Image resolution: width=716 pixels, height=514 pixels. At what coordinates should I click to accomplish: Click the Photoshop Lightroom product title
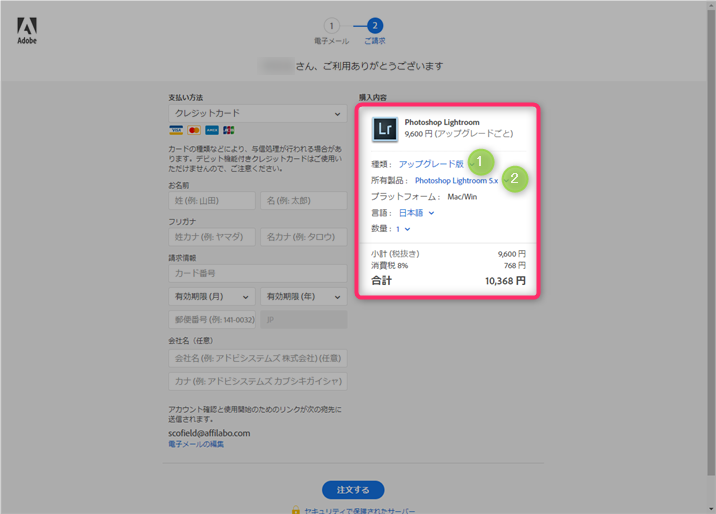tap(442, 122)
